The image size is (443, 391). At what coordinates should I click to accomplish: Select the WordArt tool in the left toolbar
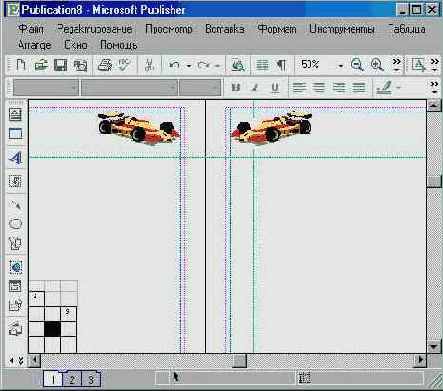click(16, 157)
